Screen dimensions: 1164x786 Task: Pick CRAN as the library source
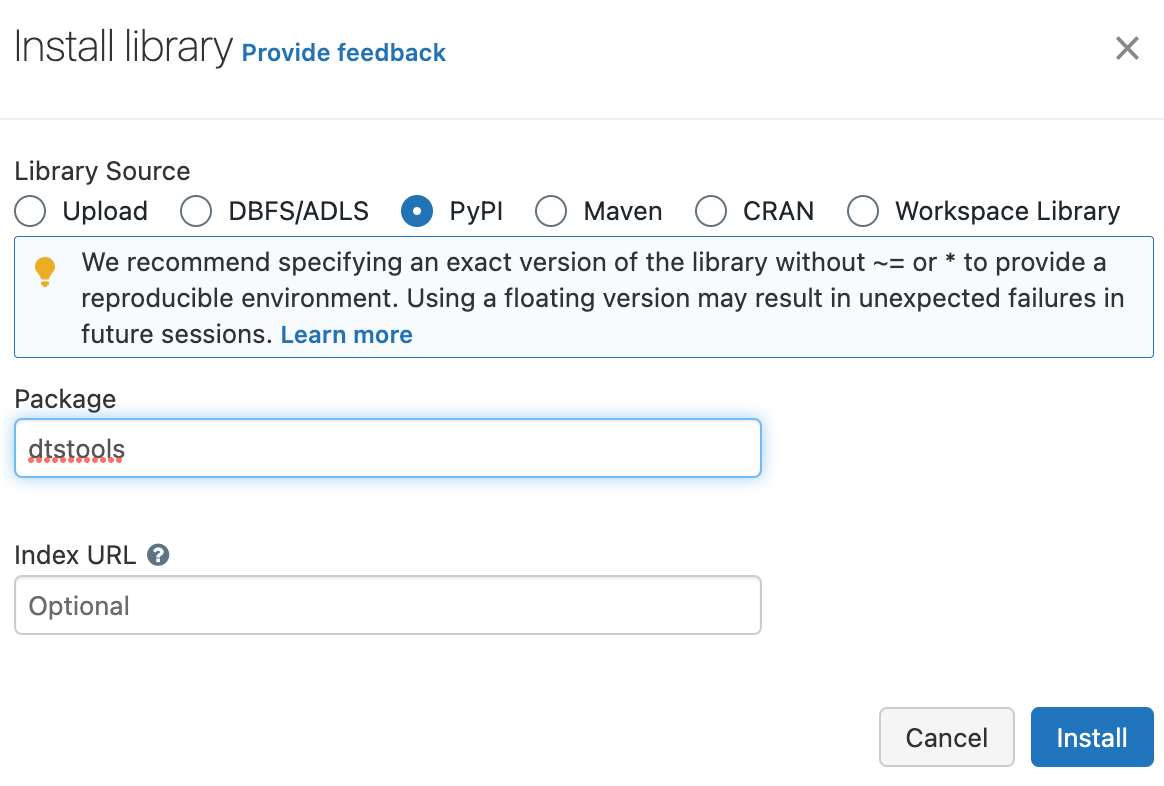[x=710, y=211]
